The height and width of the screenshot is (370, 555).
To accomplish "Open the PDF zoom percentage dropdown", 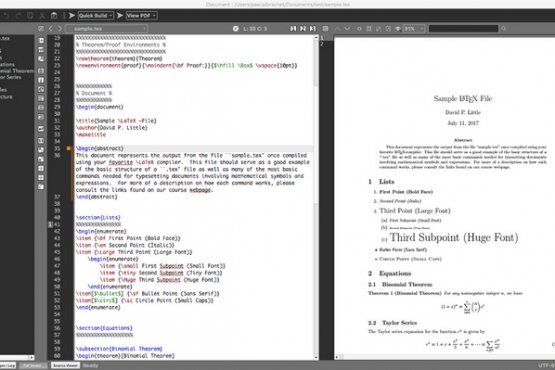I will (x=414, y=29).
